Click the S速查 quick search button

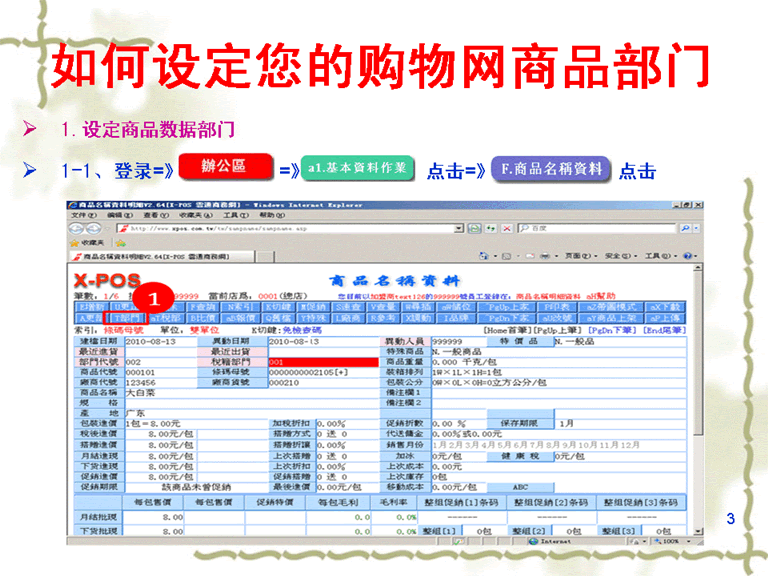348,307
